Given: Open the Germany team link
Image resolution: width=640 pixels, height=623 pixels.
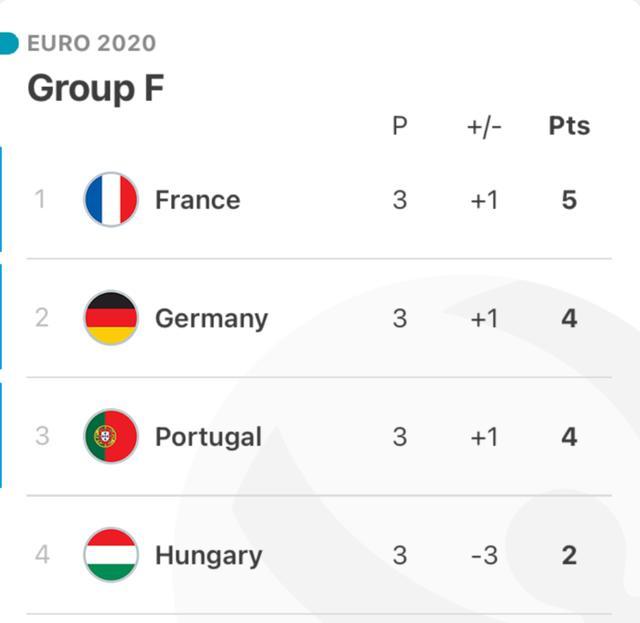Looking at the screenshot, I should coord(211,318).
